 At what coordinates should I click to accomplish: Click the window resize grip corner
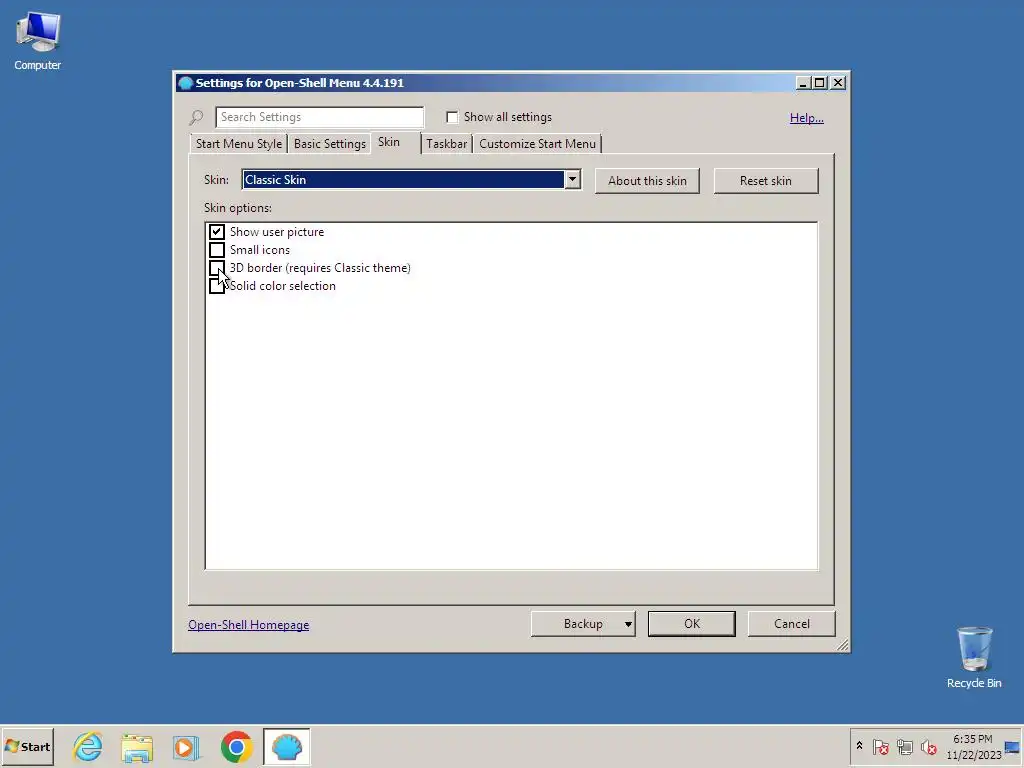tap(842, 645)
